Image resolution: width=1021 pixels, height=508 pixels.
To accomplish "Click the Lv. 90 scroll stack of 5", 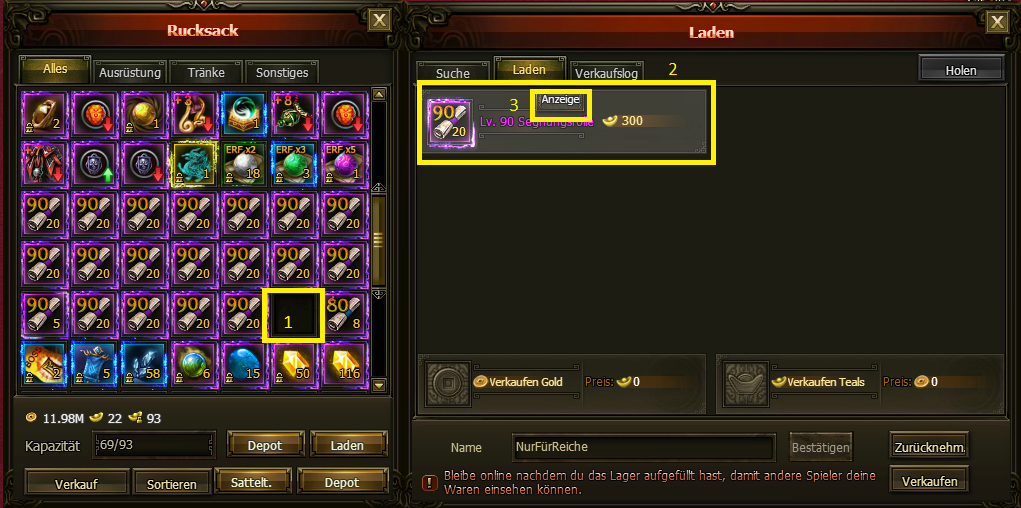I will (x=44, y=314).
